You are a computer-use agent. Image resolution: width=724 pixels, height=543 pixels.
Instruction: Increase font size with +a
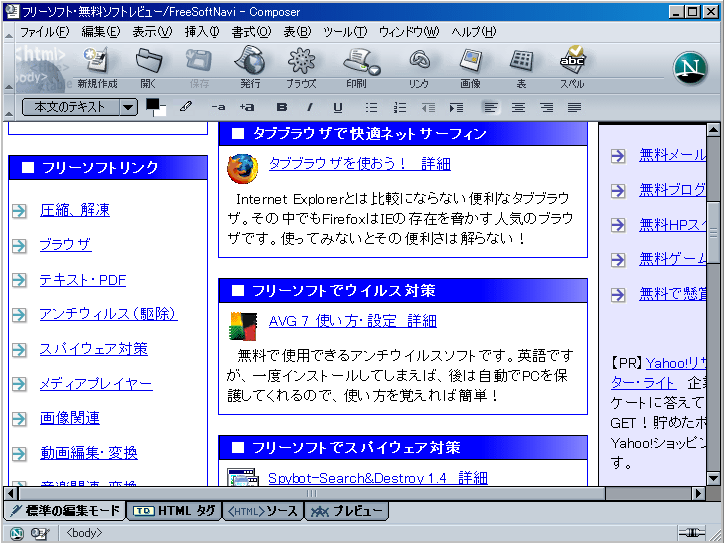(247, 107)
